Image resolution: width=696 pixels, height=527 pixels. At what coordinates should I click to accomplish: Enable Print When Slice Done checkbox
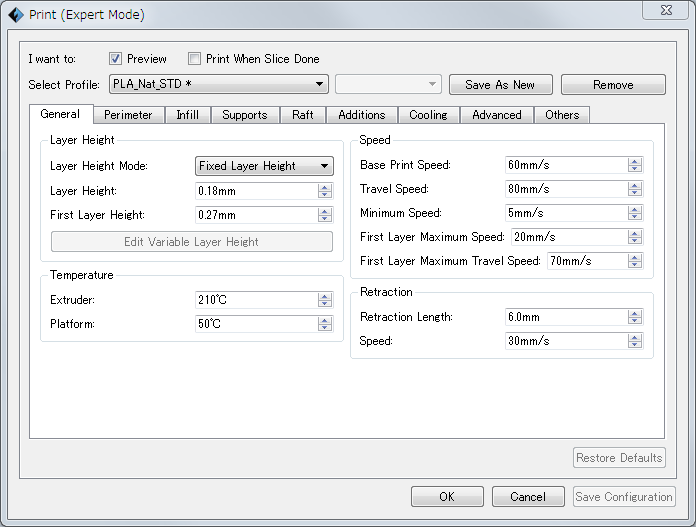click(x=194, y=59)
